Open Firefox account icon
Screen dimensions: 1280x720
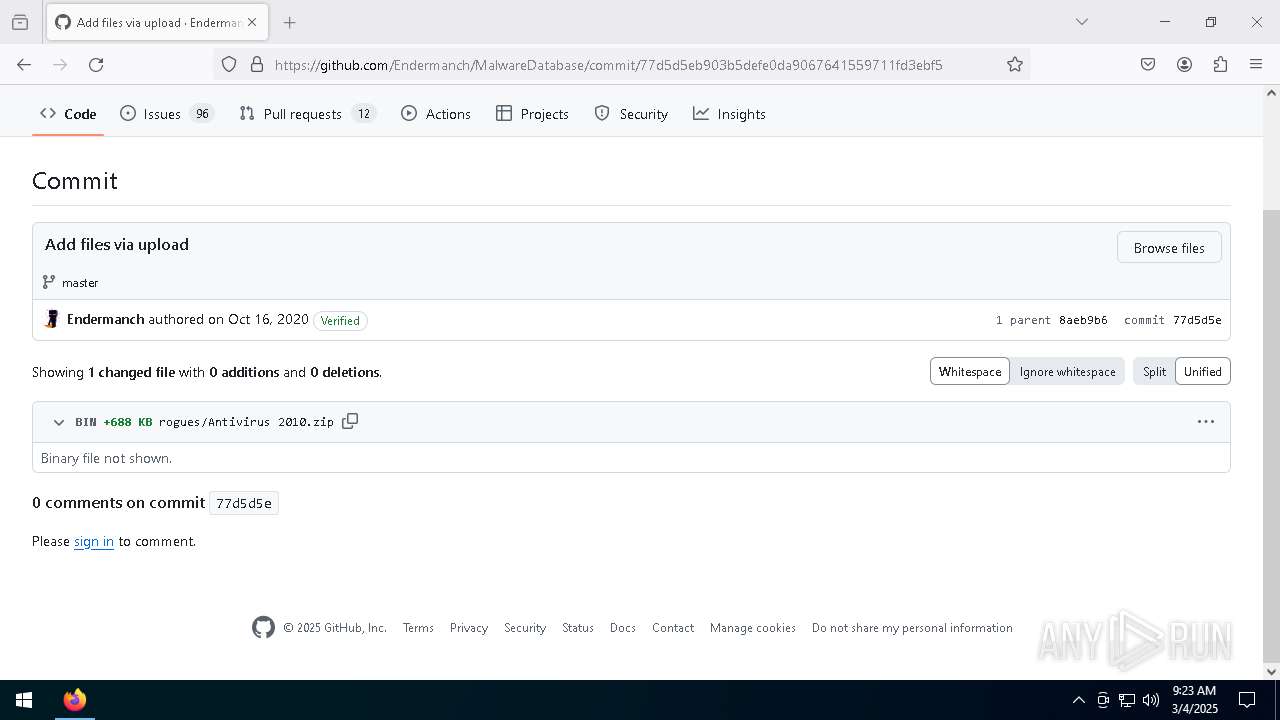pos(1184,65)
